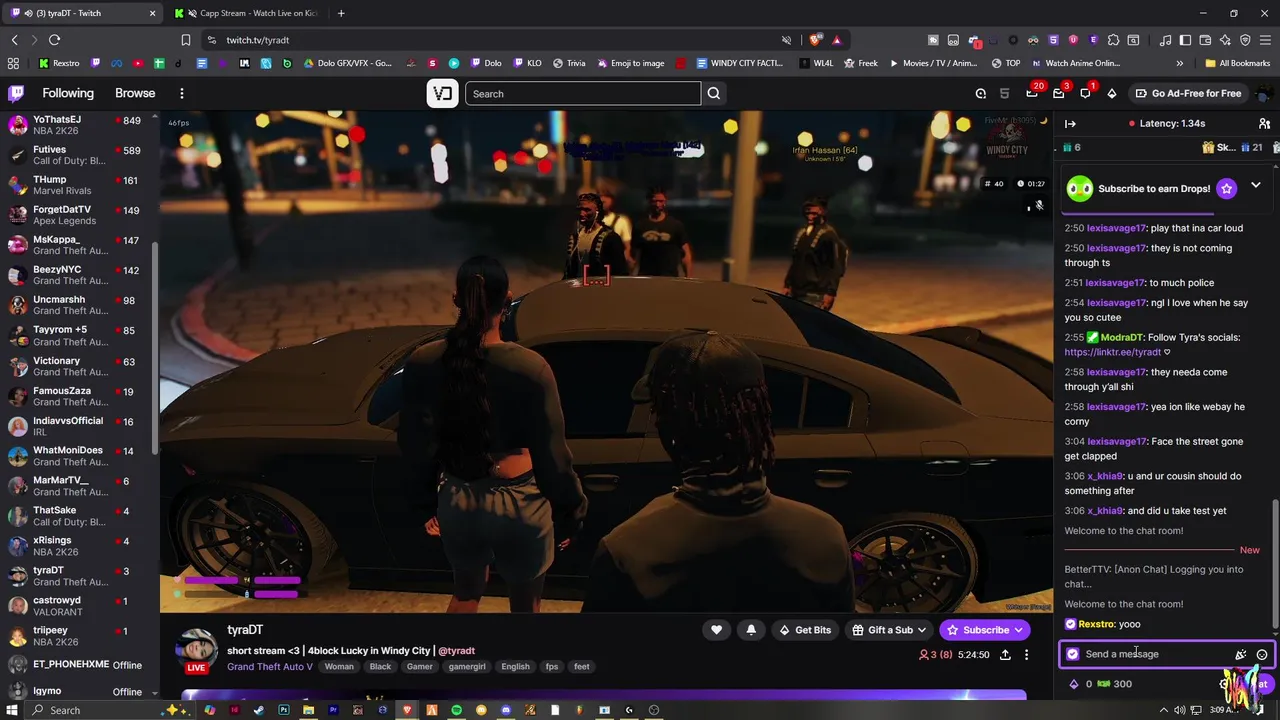The width and height of the screenshot is (1280, 720).
Task: Select the gamergirl tag
Action: click(x=467, y=667)
